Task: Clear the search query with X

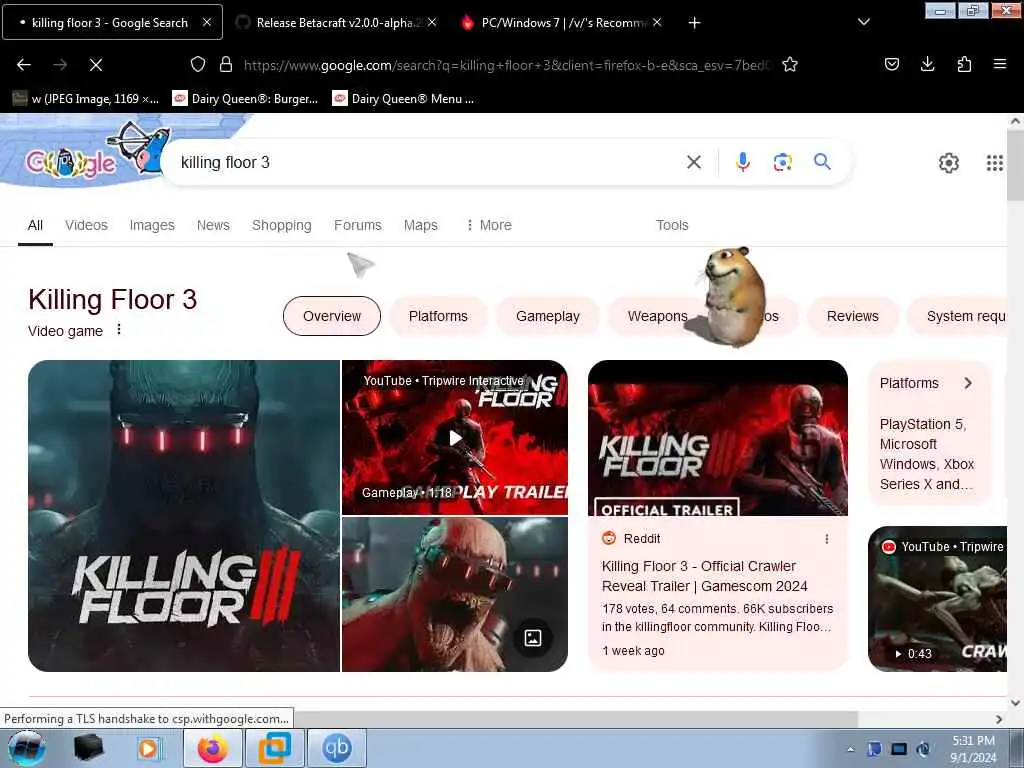Action: tap(694, 162)
